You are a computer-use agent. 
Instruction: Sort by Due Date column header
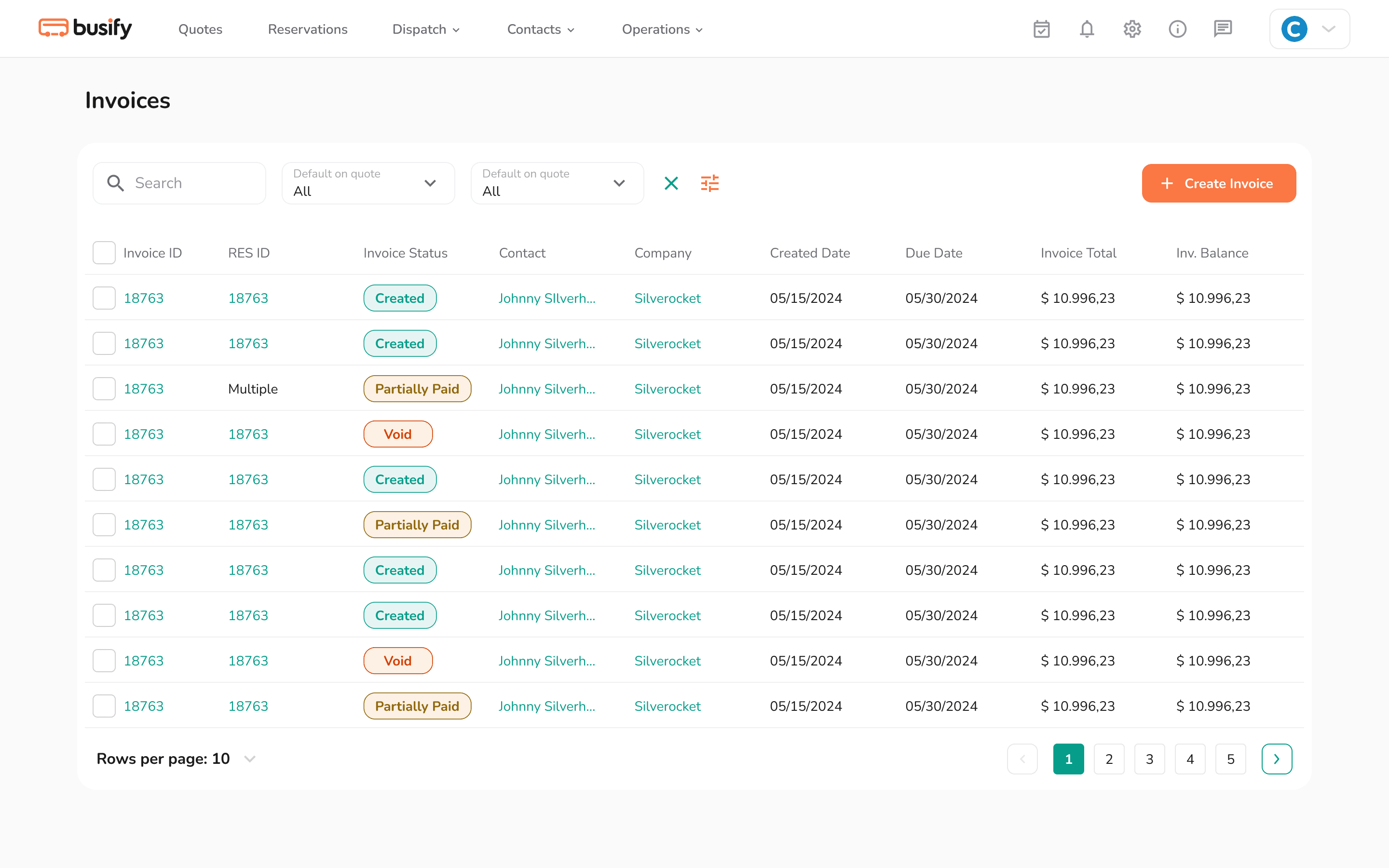pyautogui.click(x=934, y=253)
